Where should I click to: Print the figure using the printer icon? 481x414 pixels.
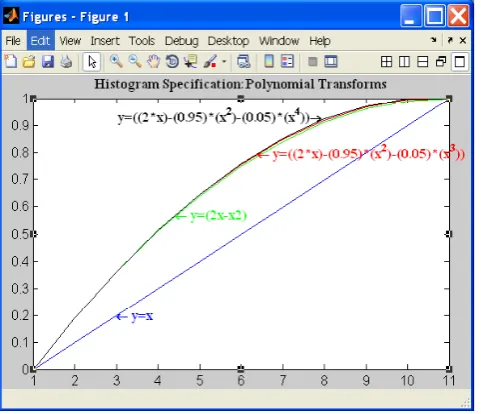(x=66, y=62)
